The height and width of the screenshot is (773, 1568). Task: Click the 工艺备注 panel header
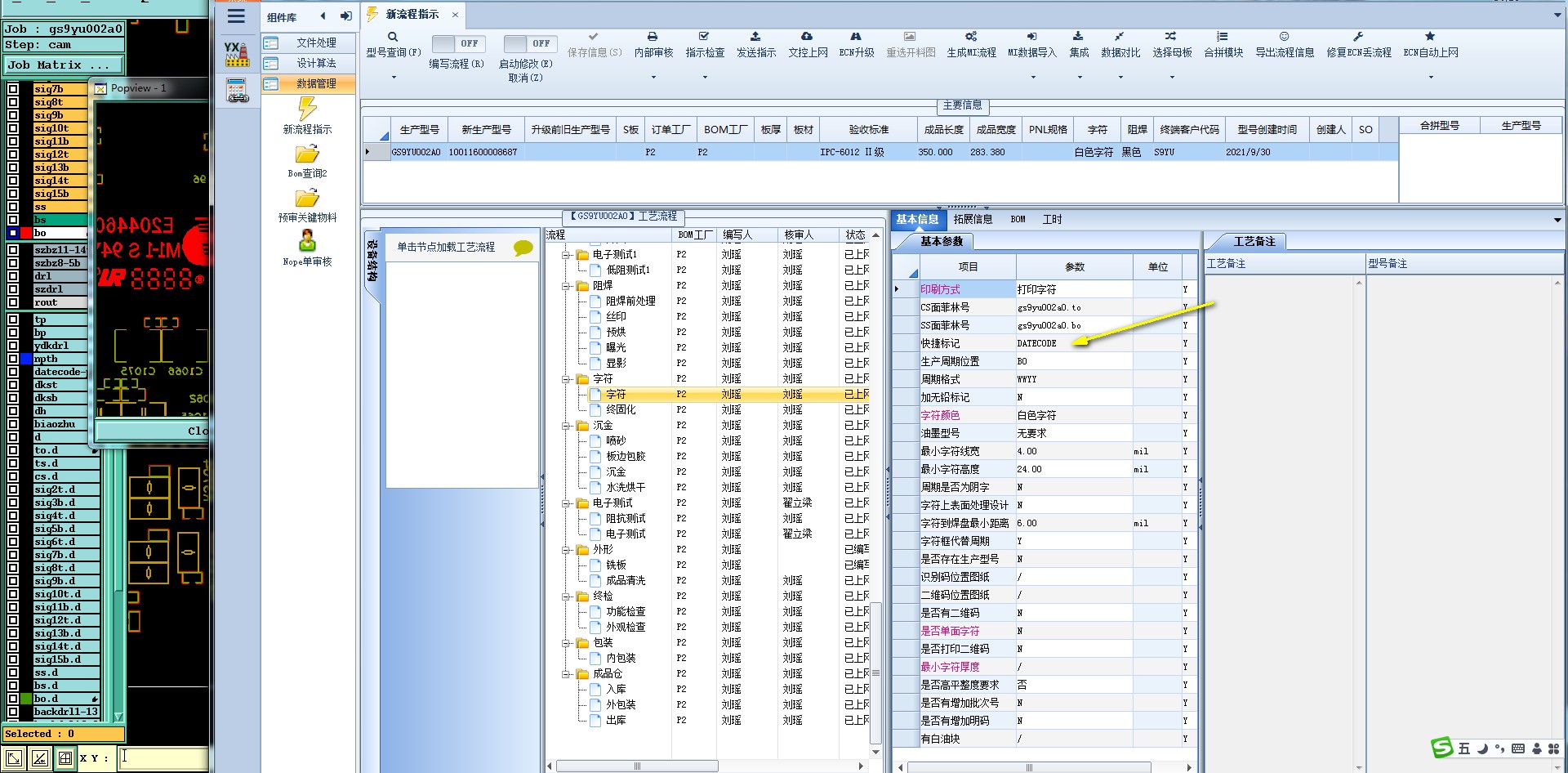pyautogui.click(x=1254, y=241)
